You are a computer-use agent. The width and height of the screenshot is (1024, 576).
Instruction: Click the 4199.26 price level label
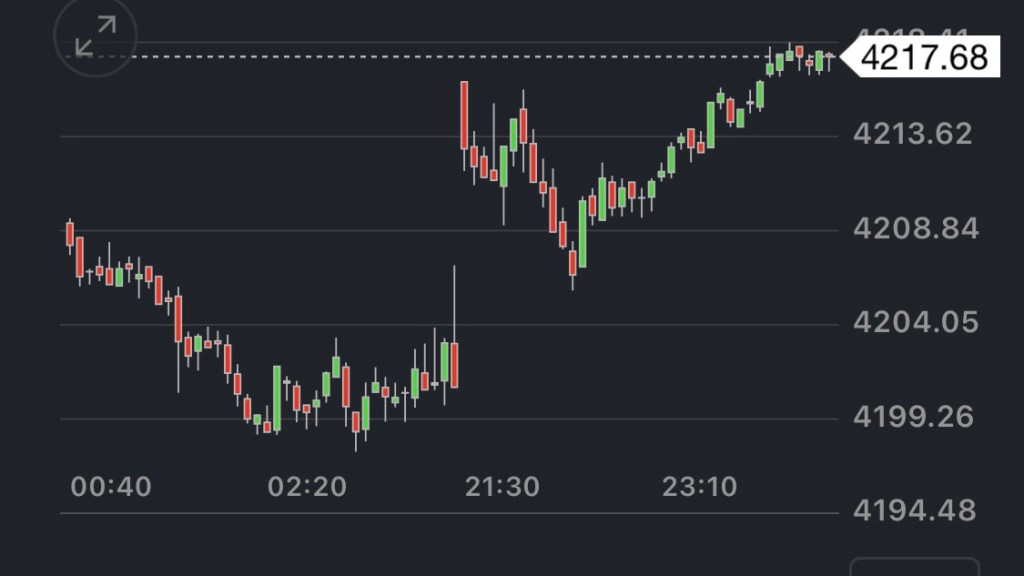[911, 417]
